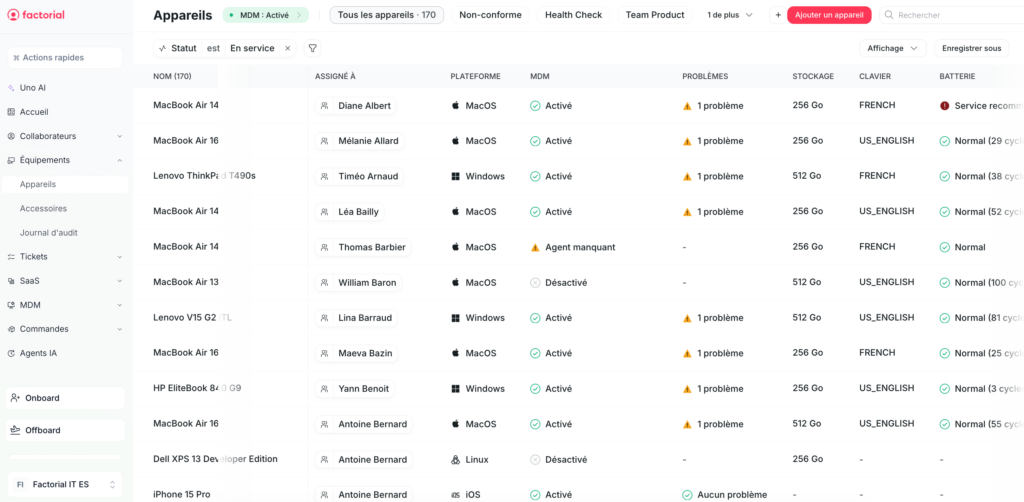Viewport: 1024px width, 502px height.
Task: Click the Rechercher search field
Action: coord(952,15)
